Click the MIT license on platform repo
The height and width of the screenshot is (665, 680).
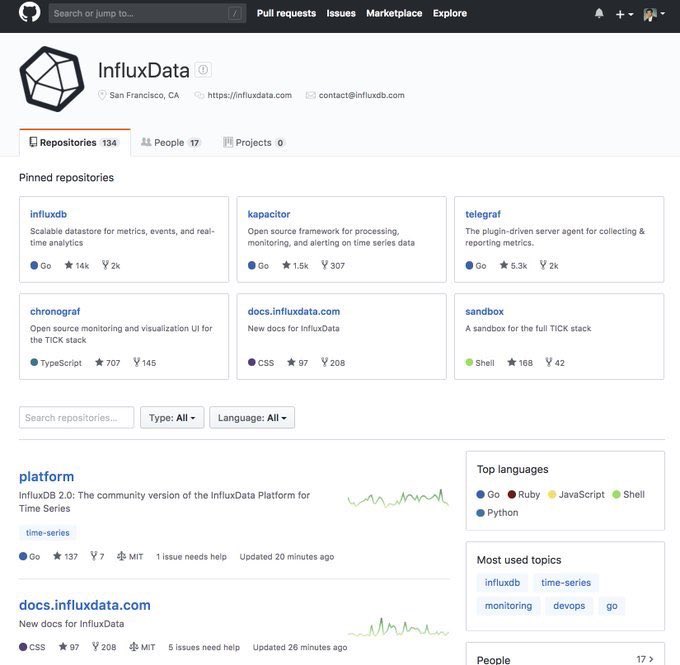click(x=130, y=556)
